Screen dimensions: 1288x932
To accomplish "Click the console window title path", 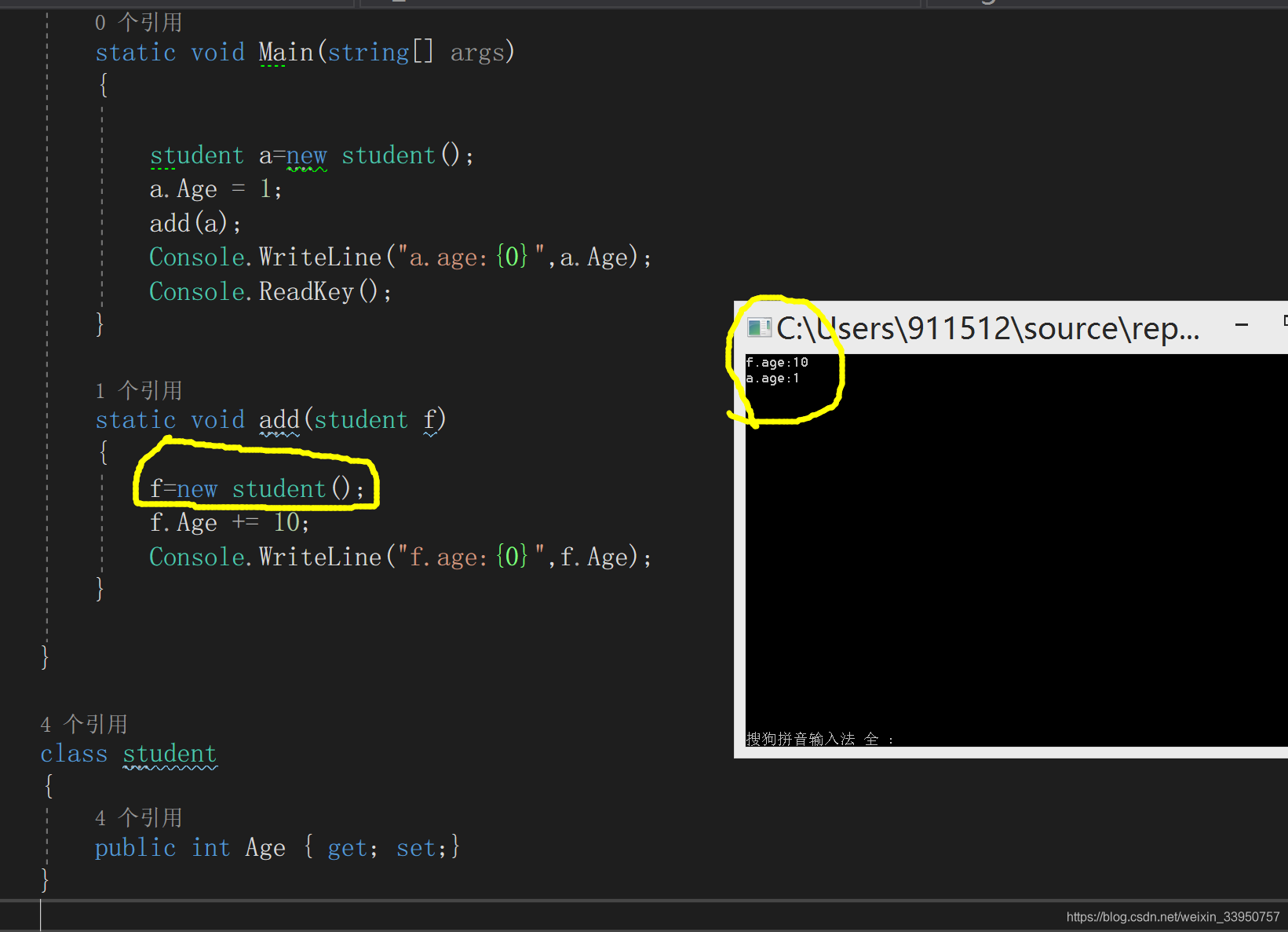I will (987, 328).
